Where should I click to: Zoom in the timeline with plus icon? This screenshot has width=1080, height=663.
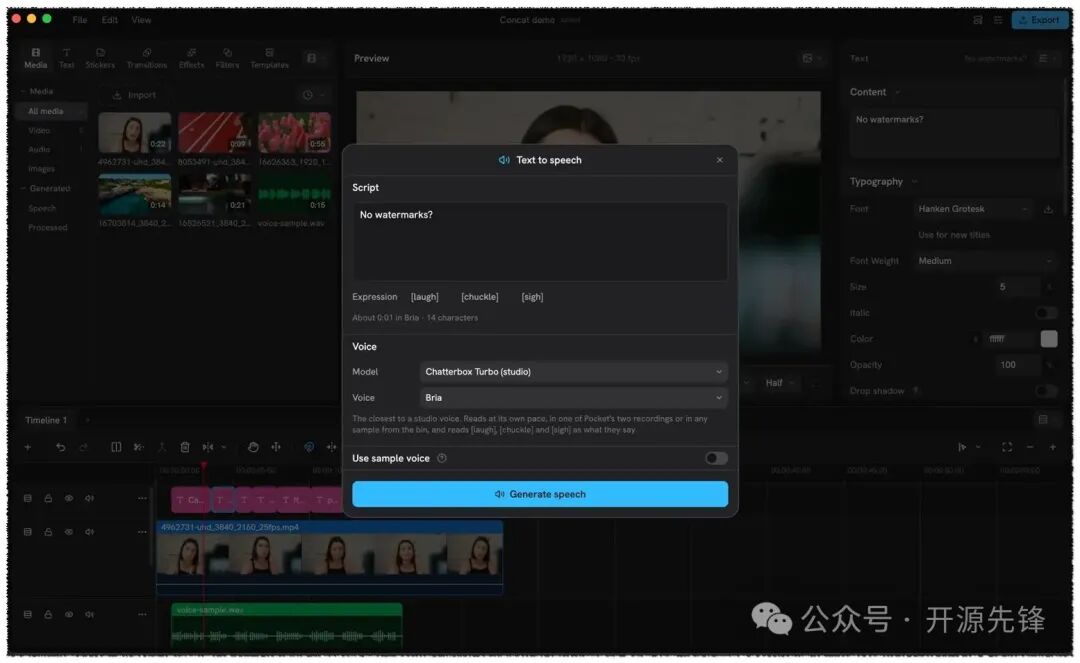click(x=1052, y=447)
